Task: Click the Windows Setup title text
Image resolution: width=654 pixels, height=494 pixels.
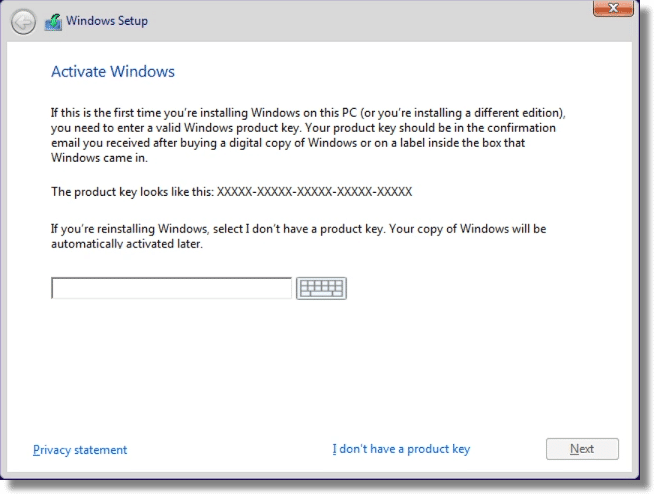Action: pyautogui.click(x=107, y=20)
